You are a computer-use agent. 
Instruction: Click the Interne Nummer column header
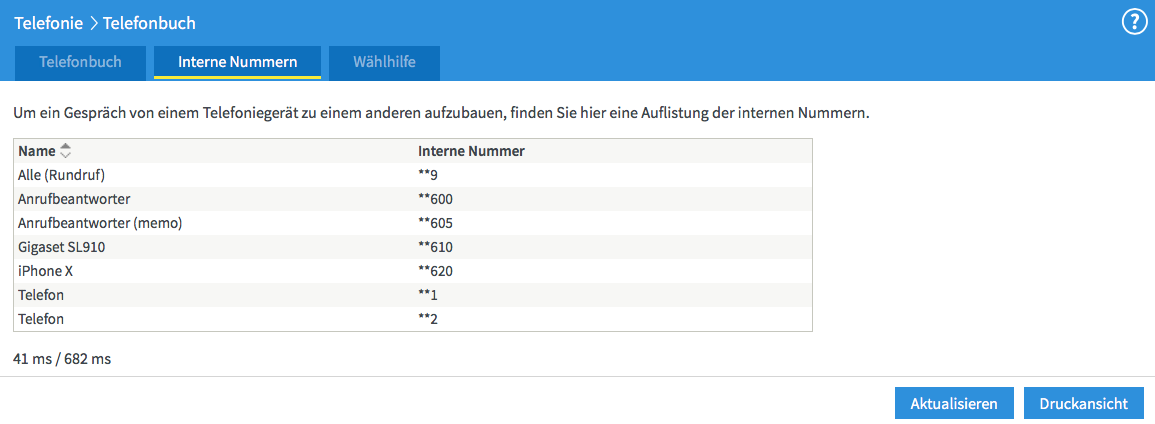point(471,151)
